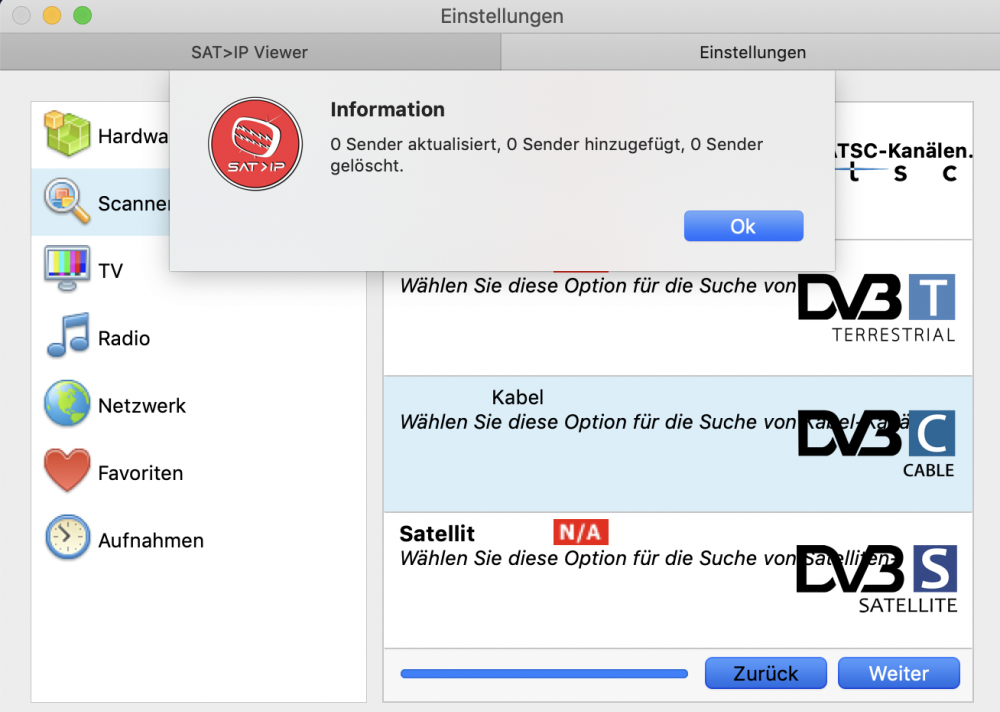
Task: Select the Radio music note icon
Action: pyautogui.click(x=67, y=336)
